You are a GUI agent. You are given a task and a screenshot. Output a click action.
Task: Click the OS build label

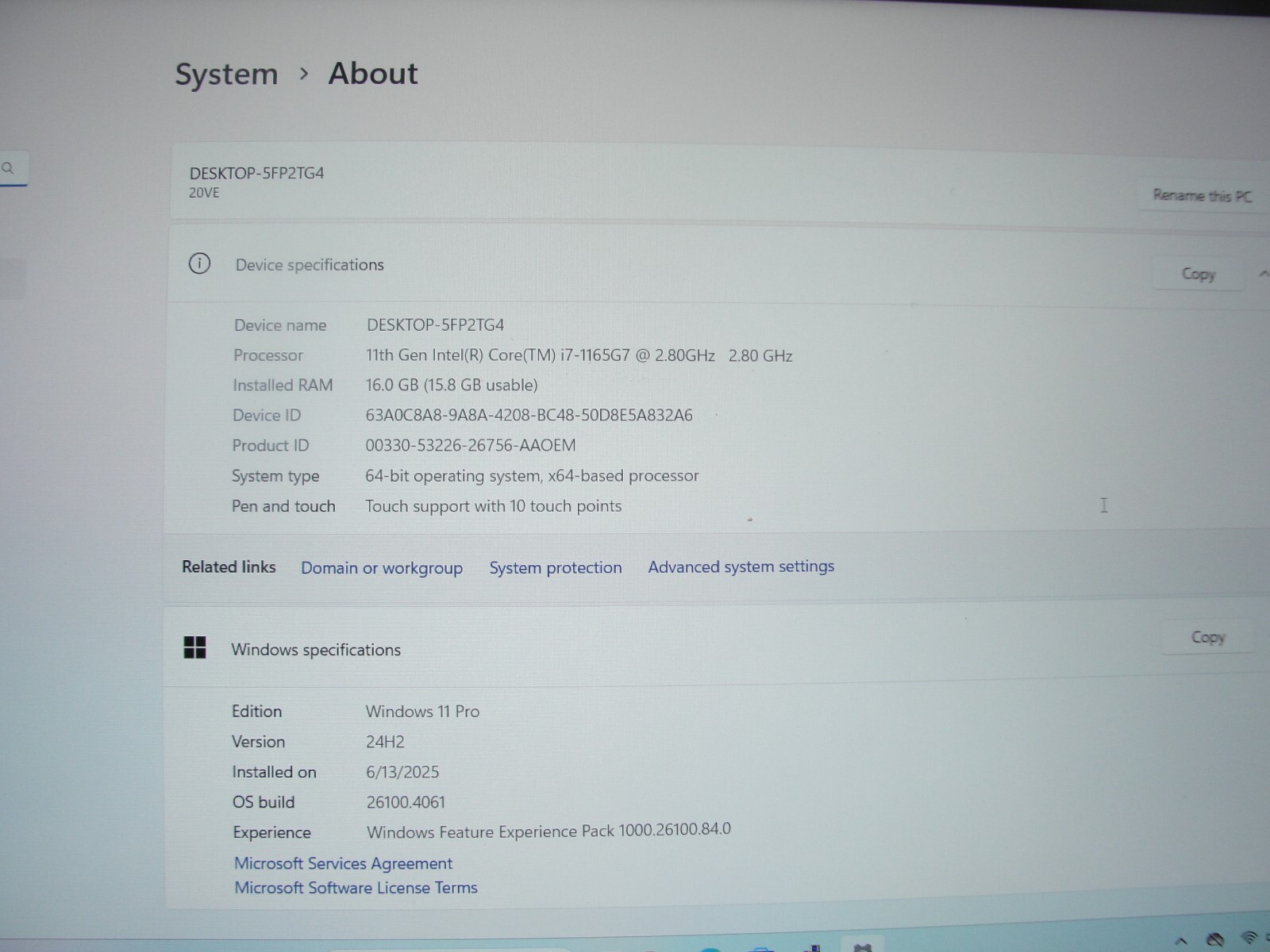coord(263,802)
